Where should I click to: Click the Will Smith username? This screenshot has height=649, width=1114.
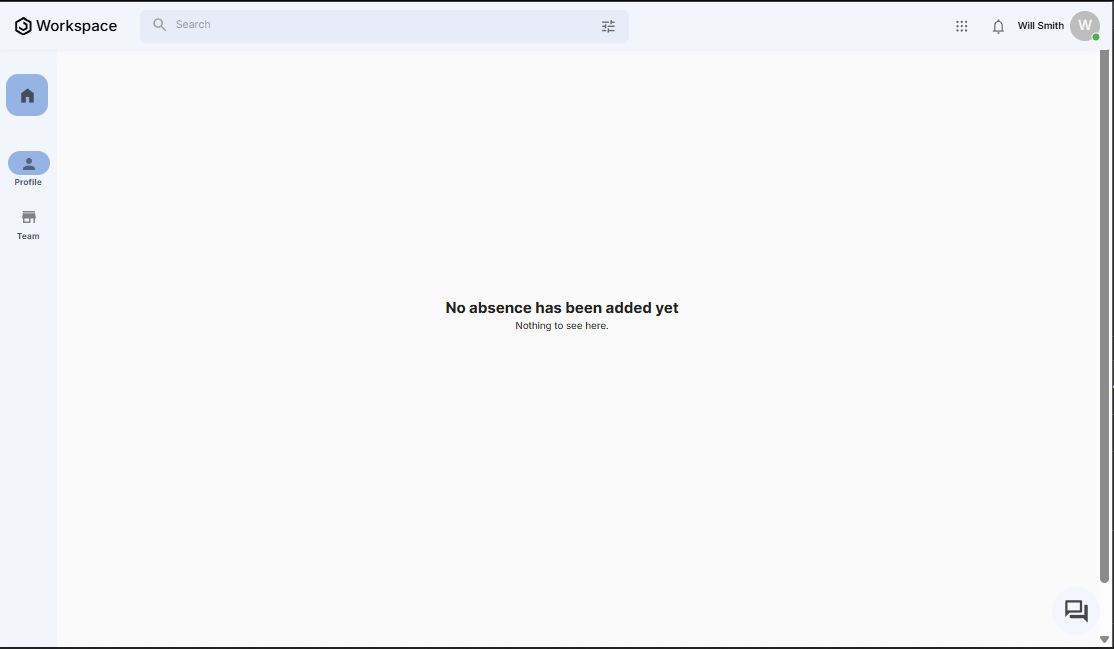(1040, 26)
